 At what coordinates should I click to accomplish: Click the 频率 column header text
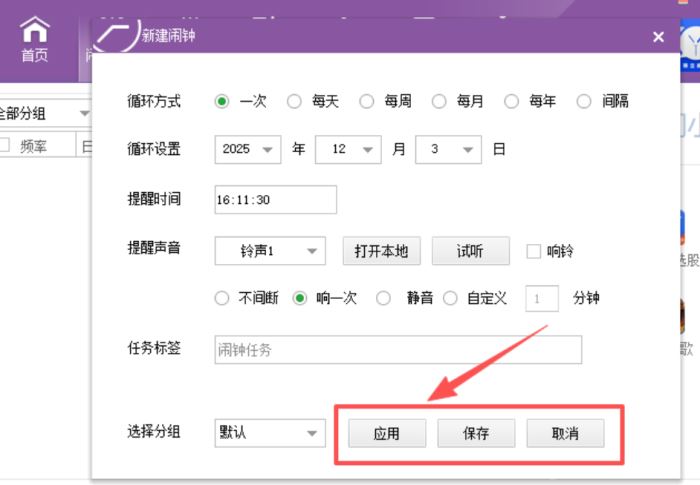coord(33,146)
